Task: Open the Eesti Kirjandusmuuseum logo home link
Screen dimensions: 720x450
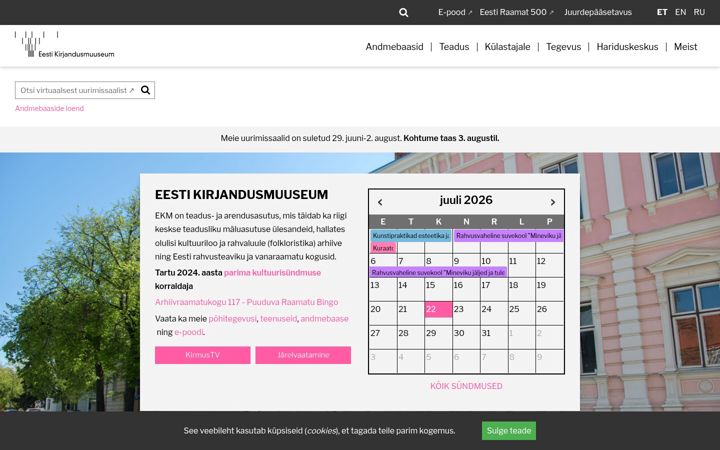Action: (x=64, y=45)
